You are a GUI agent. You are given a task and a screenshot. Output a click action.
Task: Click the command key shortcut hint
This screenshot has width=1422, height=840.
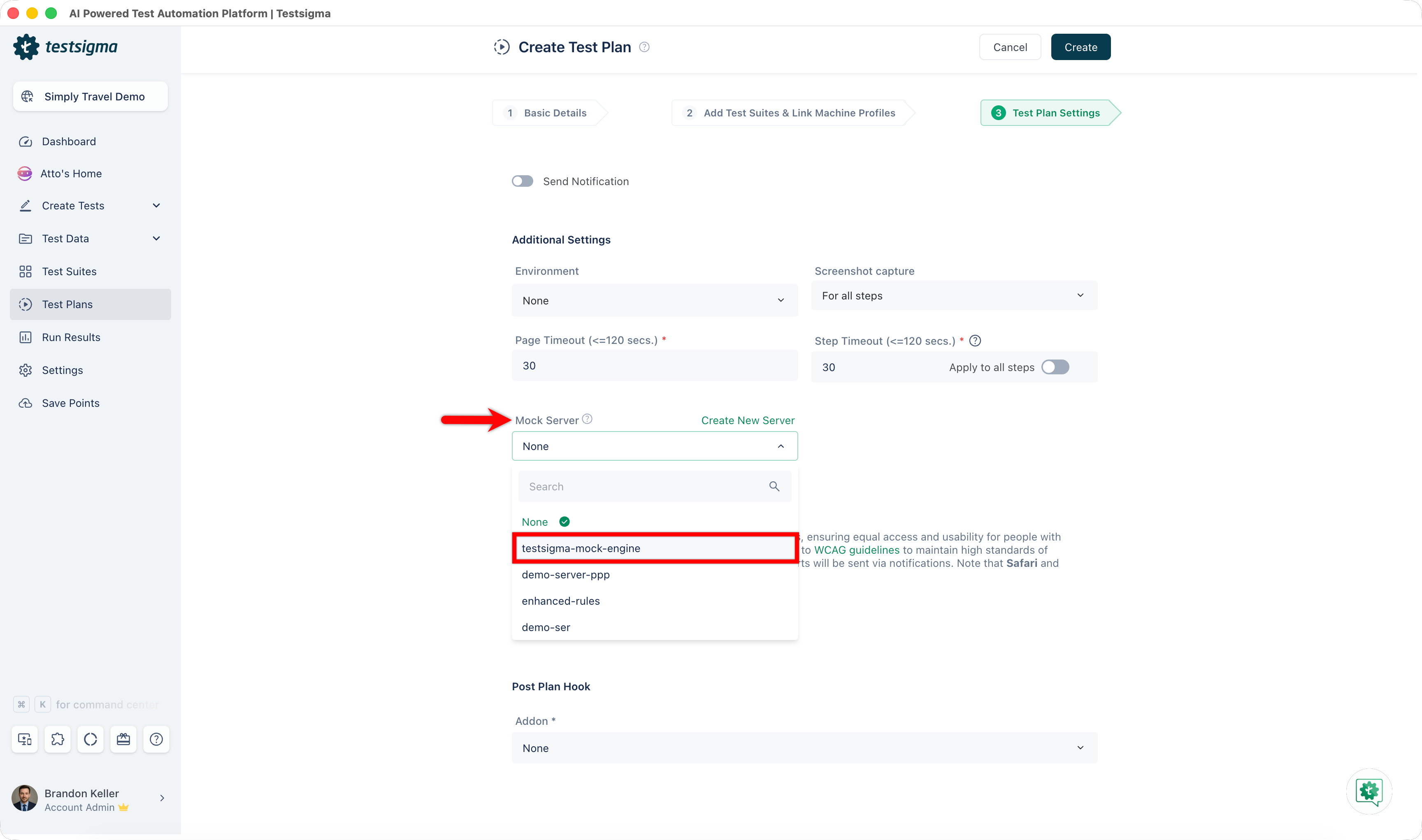click(x=21, y=704)
